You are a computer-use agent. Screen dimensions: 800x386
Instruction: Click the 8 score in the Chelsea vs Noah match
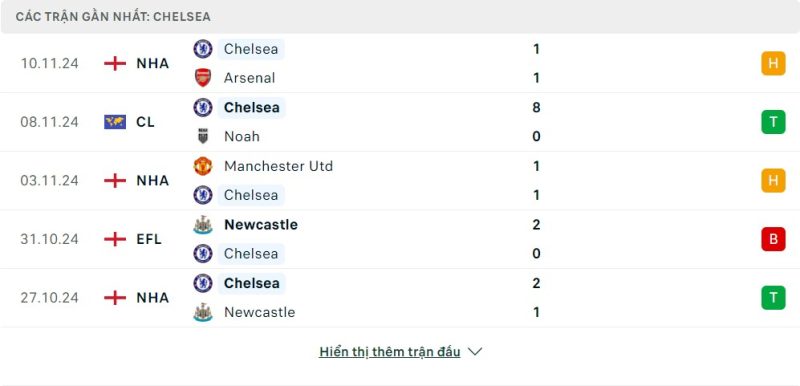click(536, 108)
